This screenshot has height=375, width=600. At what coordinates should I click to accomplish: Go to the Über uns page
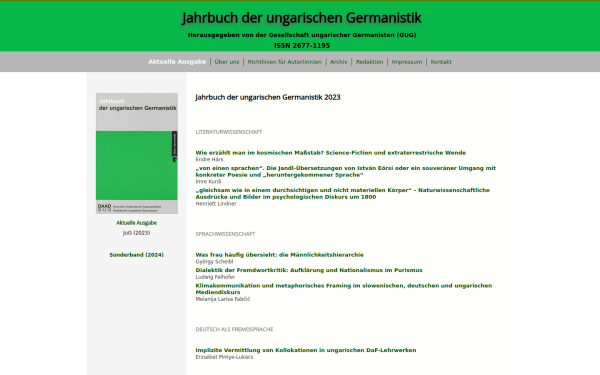pos(227,62)
